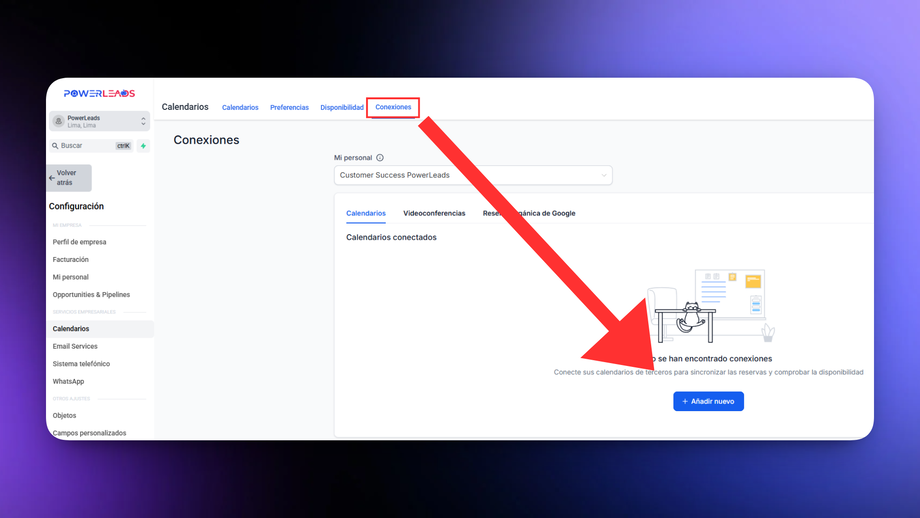Switch to the Disponibilidad tab
Screen dimensions: 920x518
(x=342, y=107)
